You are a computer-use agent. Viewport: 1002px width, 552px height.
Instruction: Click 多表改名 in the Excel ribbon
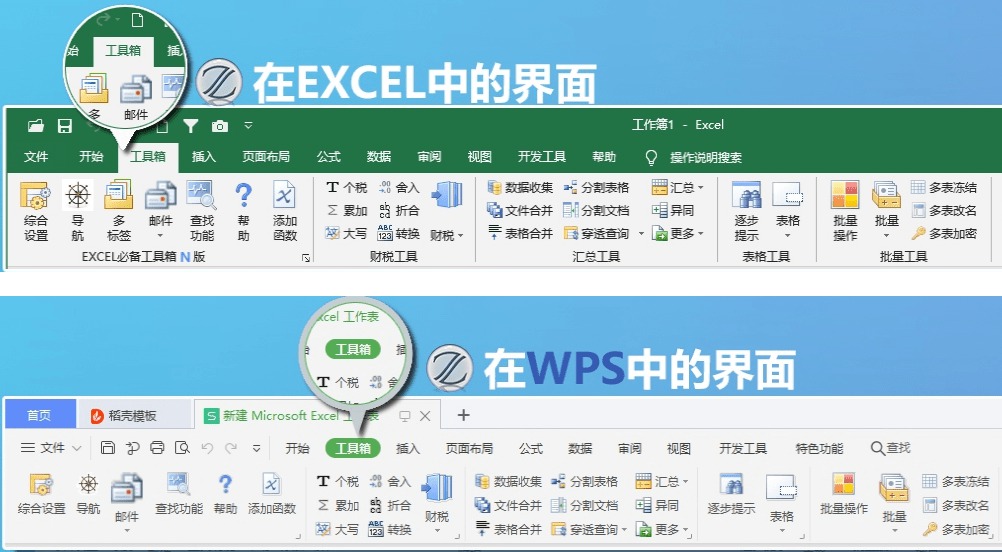(x=944, y=210)
